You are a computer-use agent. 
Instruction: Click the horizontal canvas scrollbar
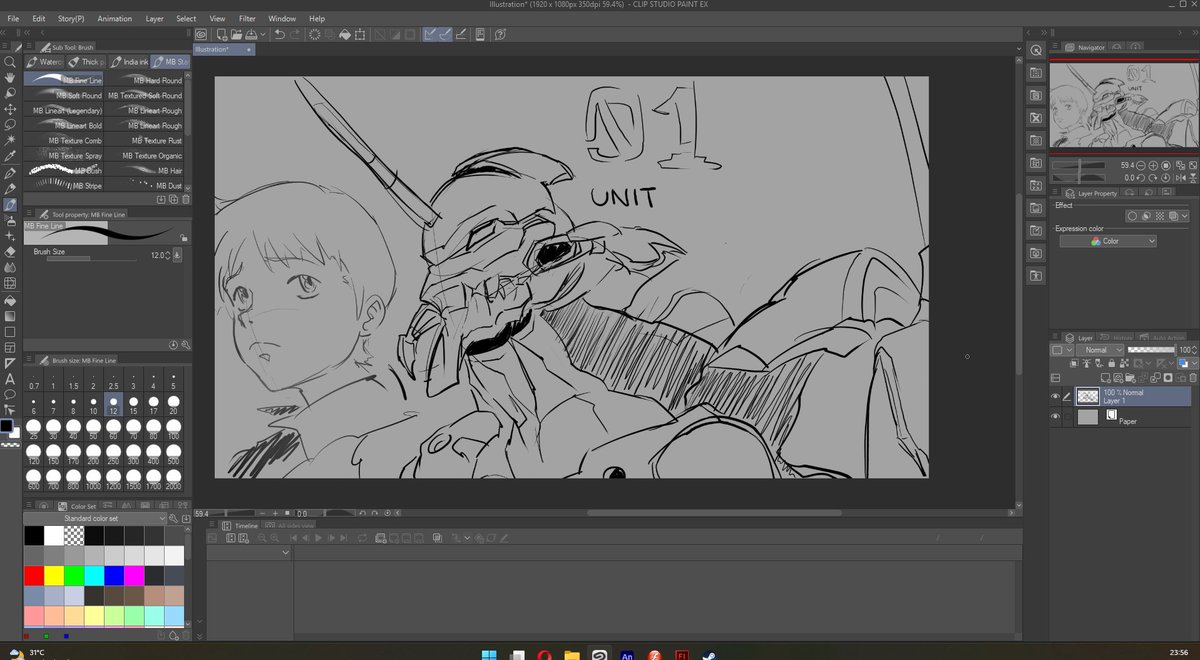(x=715, y=513)
